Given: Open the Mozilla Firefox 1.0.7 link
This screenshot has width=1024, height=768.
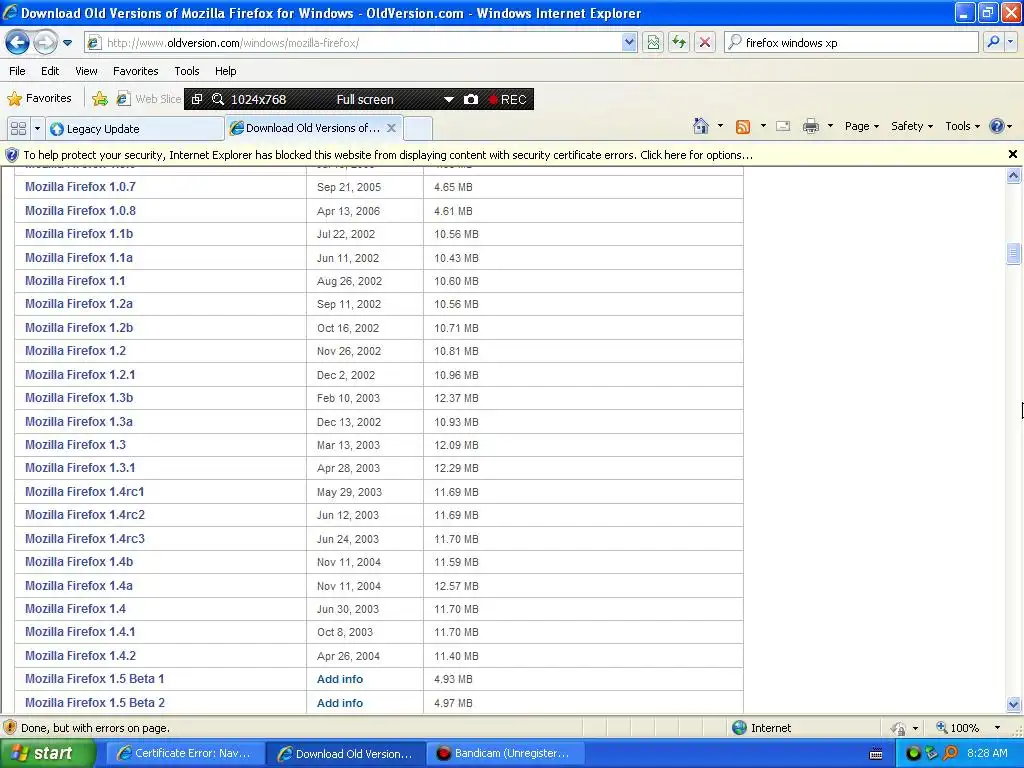Looking at the screenshot, I should 80,187.
